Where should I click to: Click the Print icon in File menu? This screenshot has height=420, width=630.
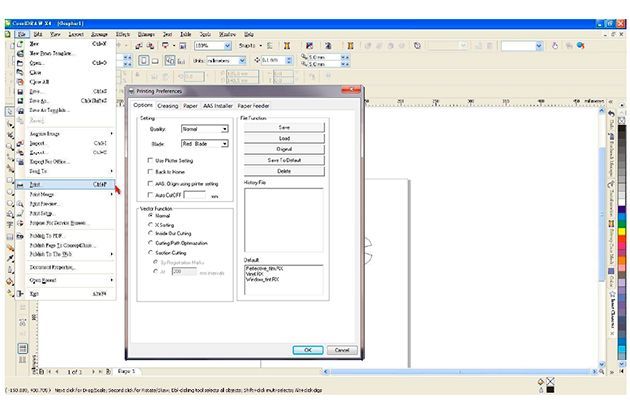[x=21, y=184]
